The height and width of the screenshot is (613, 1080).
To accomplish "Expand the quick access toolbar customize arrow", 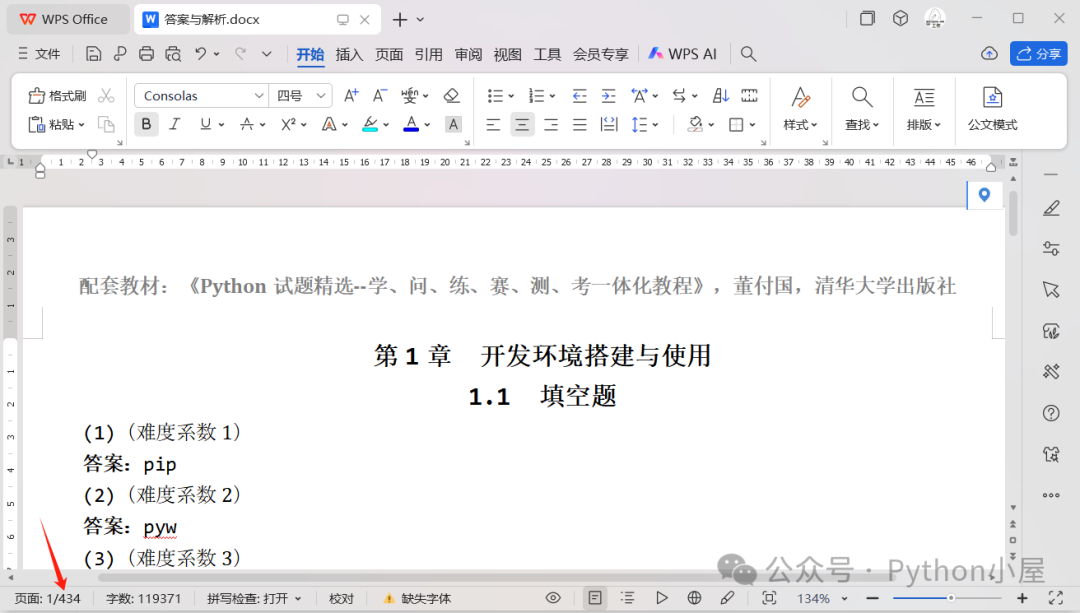I will (267, 54).
